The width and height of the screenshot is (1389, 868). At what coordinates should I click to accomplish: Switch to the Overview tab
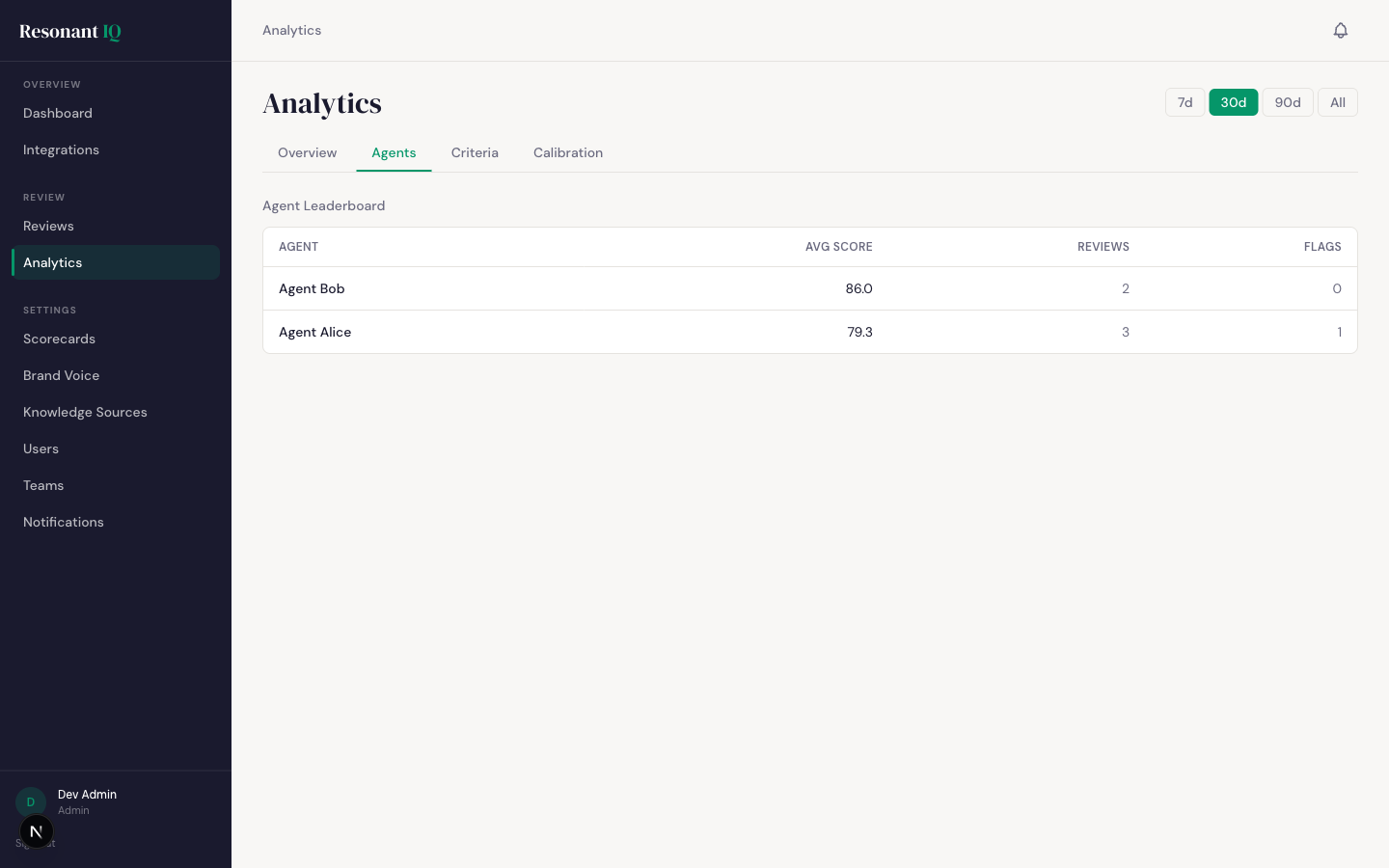[307, 152]
